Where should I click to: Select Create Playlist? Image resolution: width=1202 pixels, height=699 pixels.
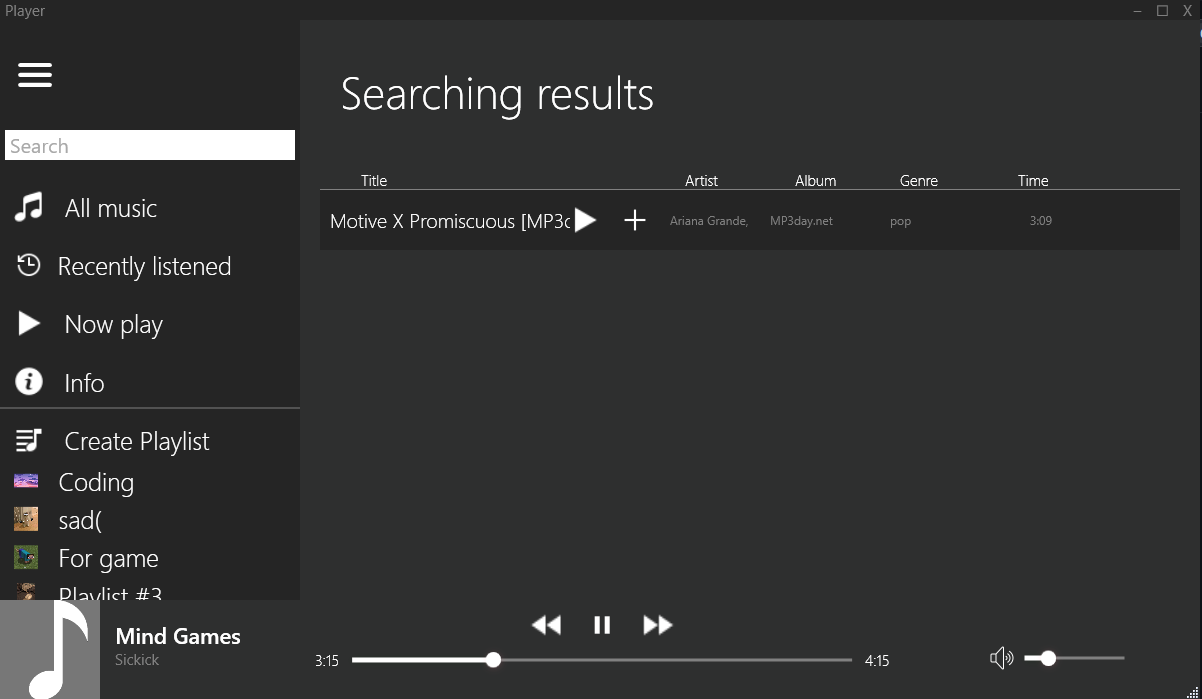tap(137, 441)
